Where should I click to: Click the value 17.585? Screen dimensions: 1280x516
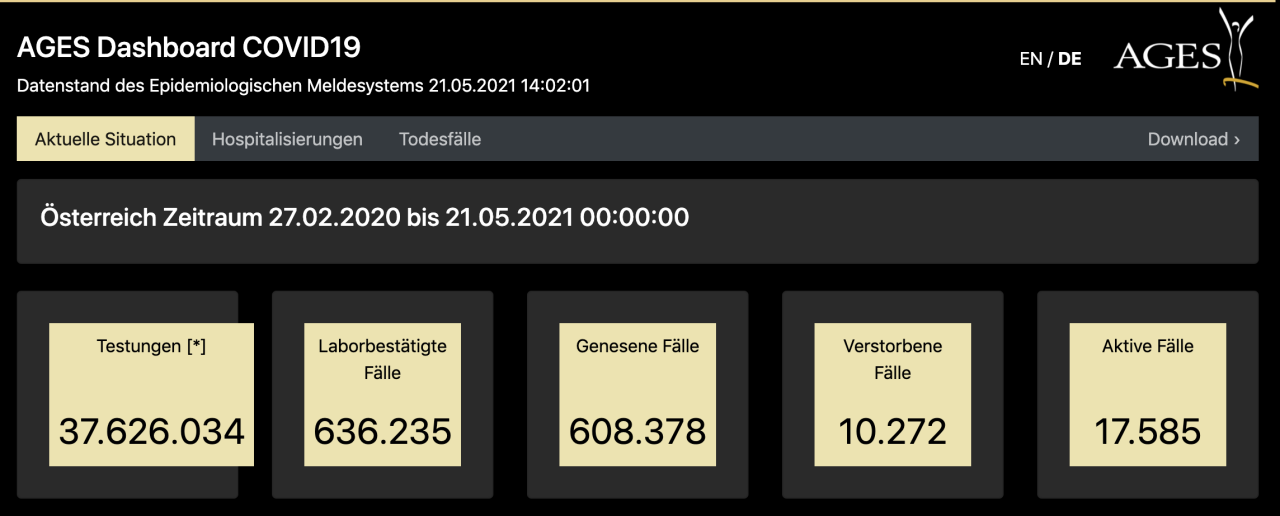[1148, 431]
